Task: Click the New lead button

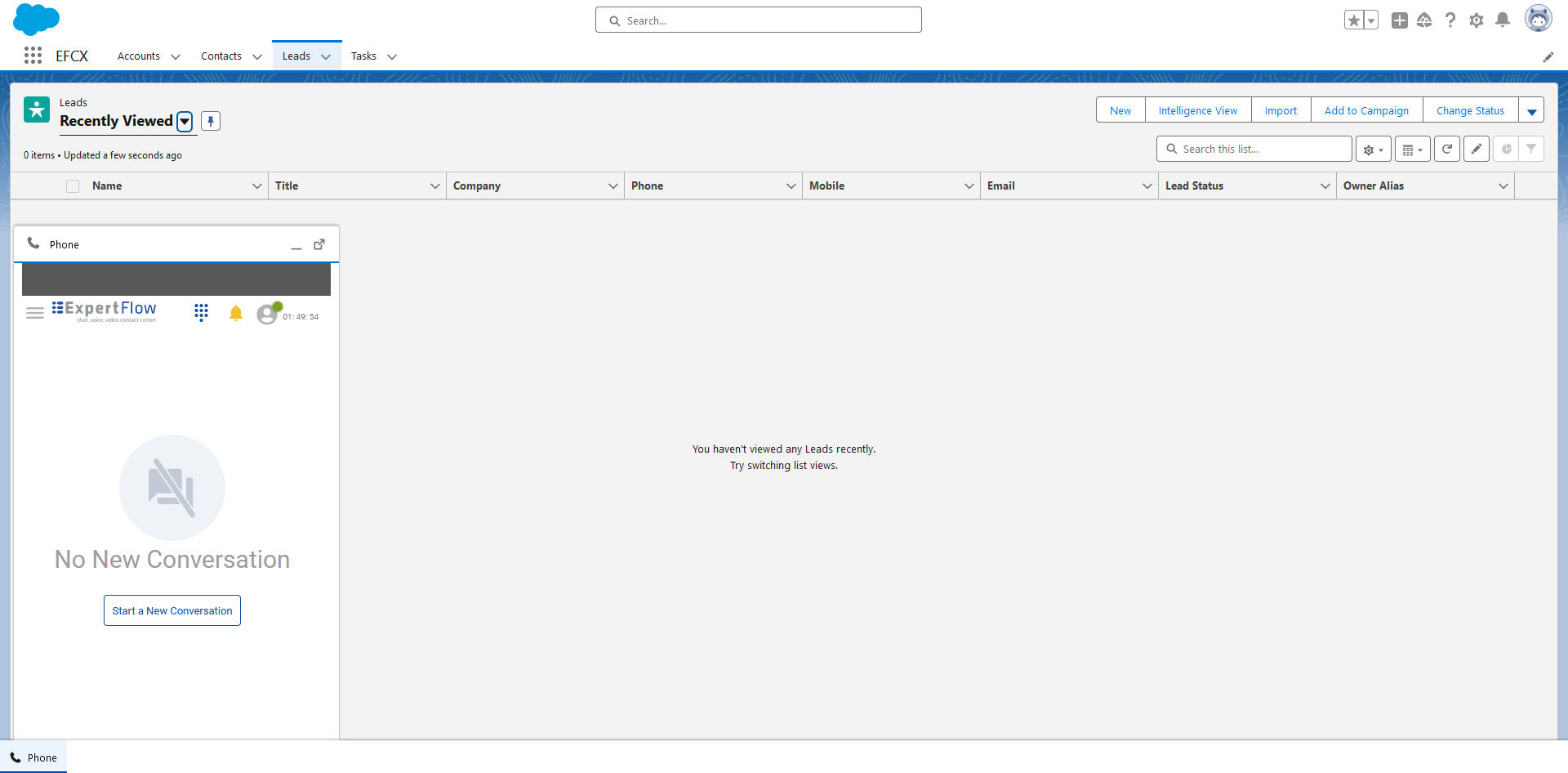Action: (1120, 111)
